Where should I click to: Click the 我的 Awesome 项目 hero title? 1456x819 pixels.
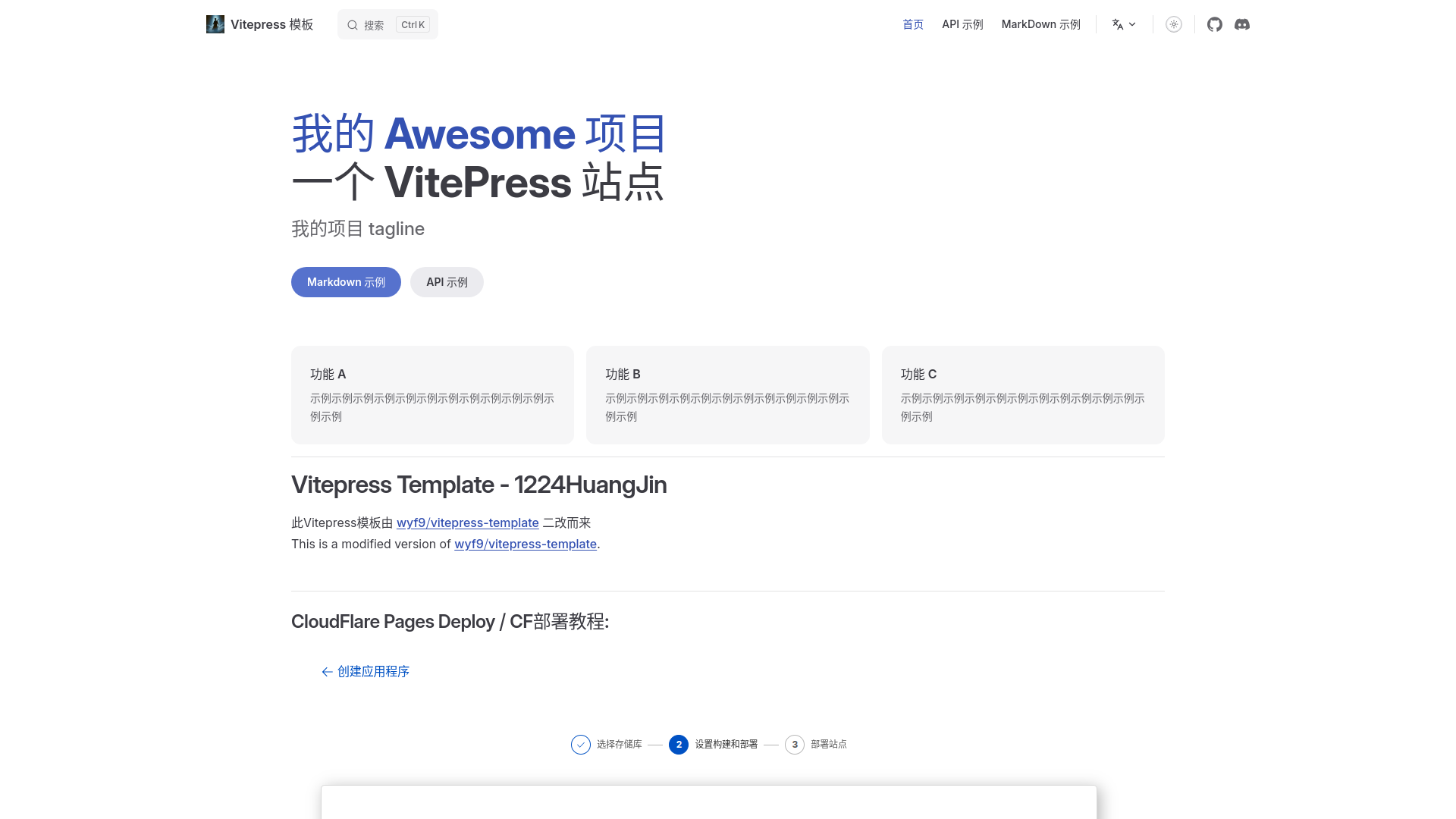pyautogui.click(x=479, y=133)
